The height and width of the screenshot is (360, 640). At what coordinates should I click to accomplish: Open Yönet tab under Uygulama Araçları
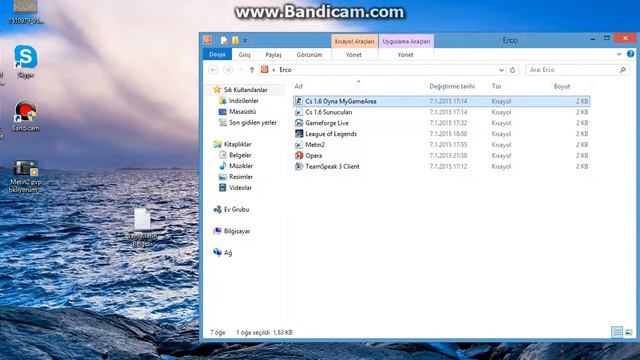pyautogui.click(x=405, y=54)
